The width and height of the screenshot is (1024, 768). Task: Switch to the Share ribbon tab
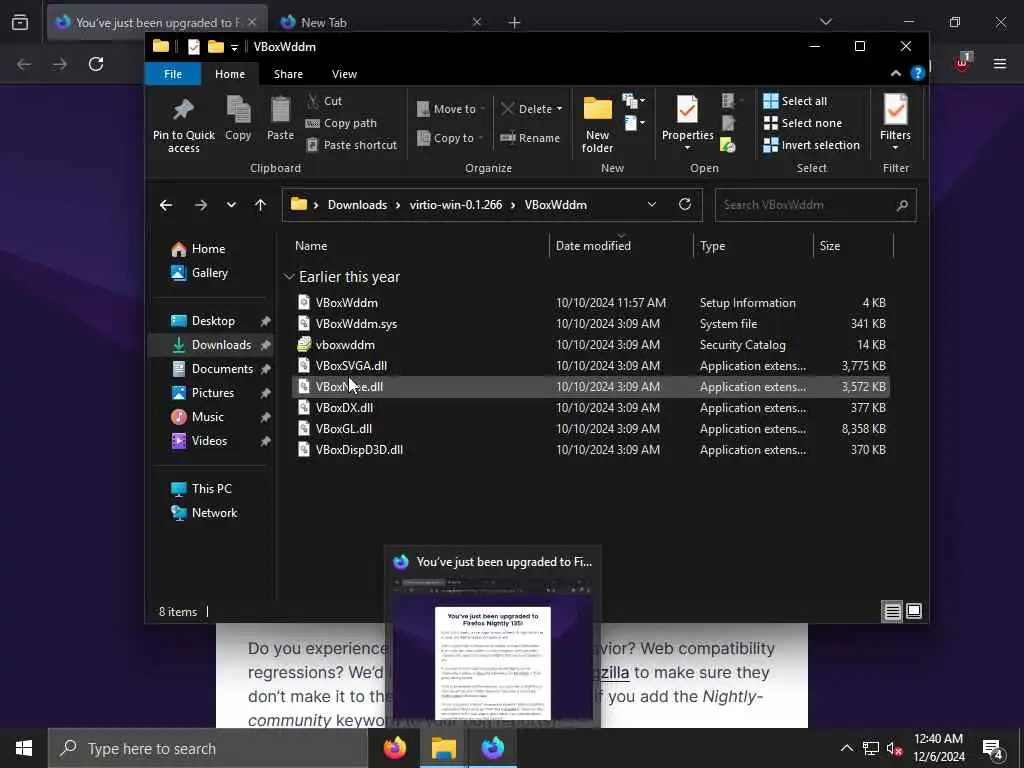(288, 74)
